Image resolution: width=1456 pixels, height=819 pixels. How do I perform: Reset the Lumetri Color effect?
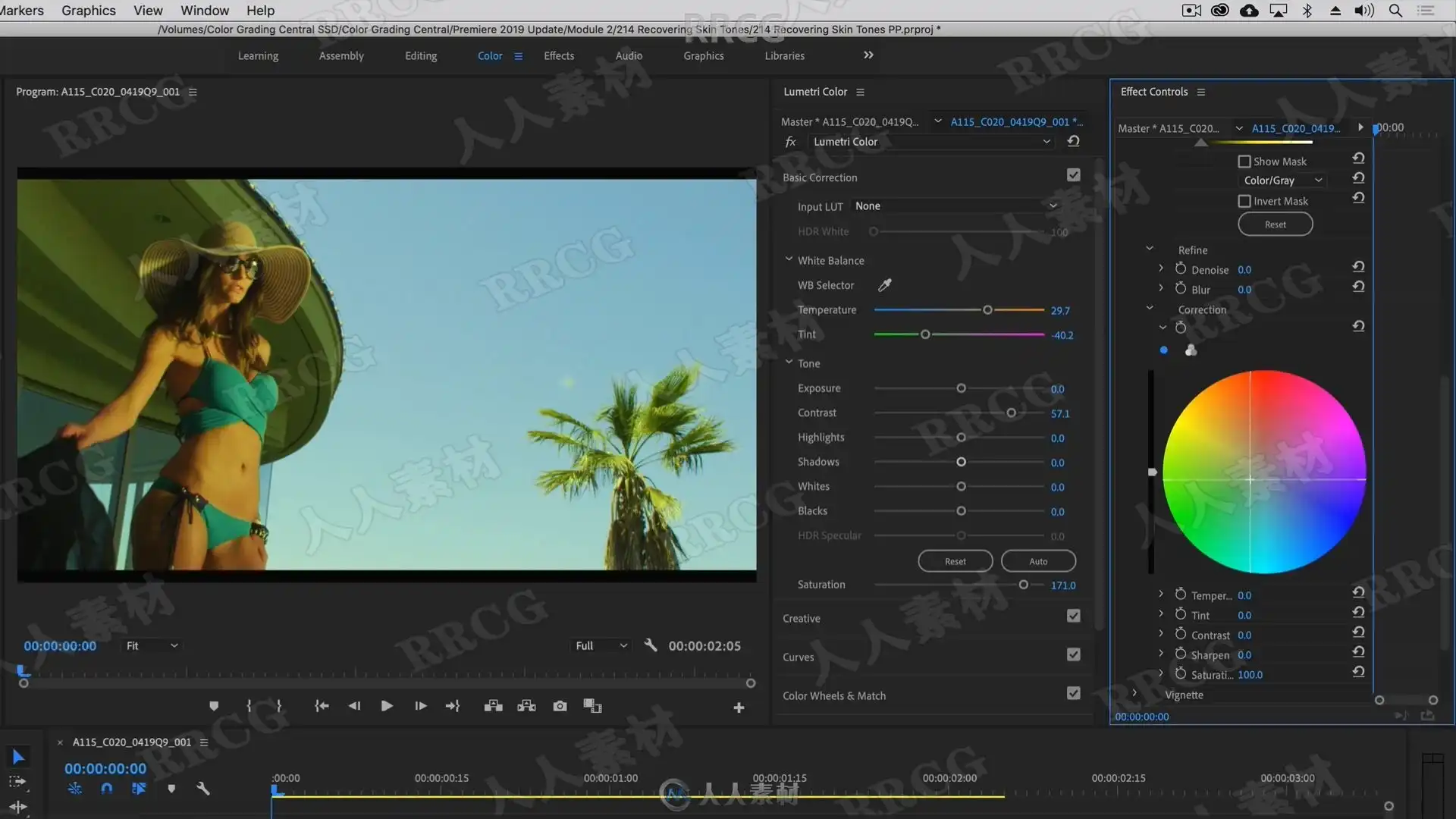[x=1073, y=141]
